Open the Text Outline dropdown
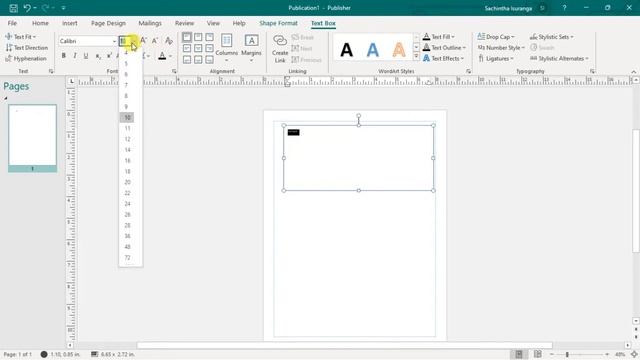Image resolution: width=640 pixels, height=360 pixels. [x=444, y=48]
